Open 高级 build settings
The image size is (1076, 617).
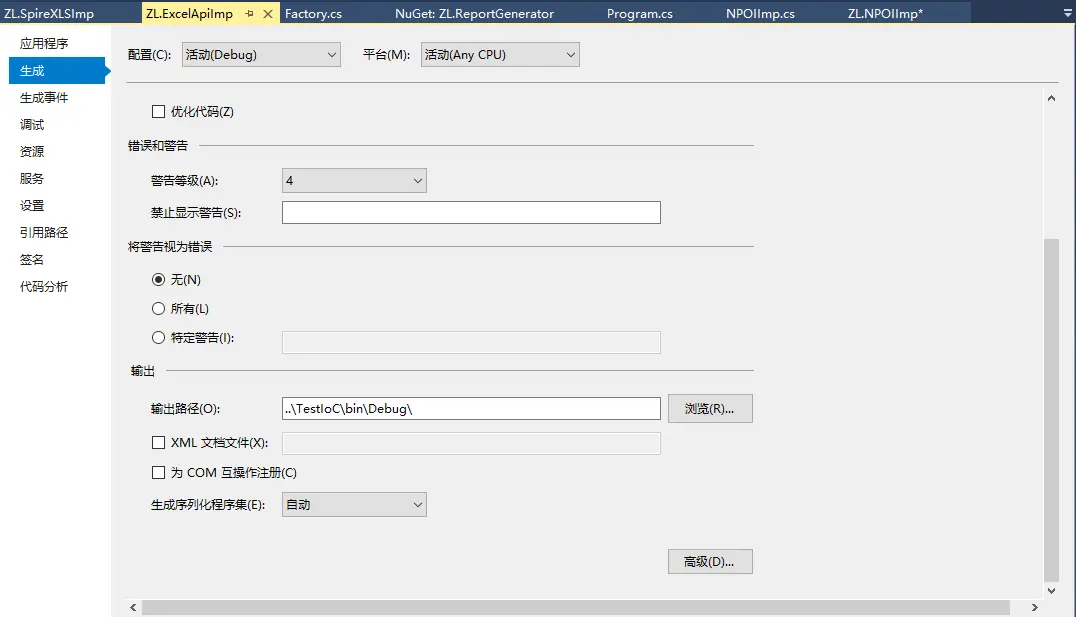[x=710, y=562]
